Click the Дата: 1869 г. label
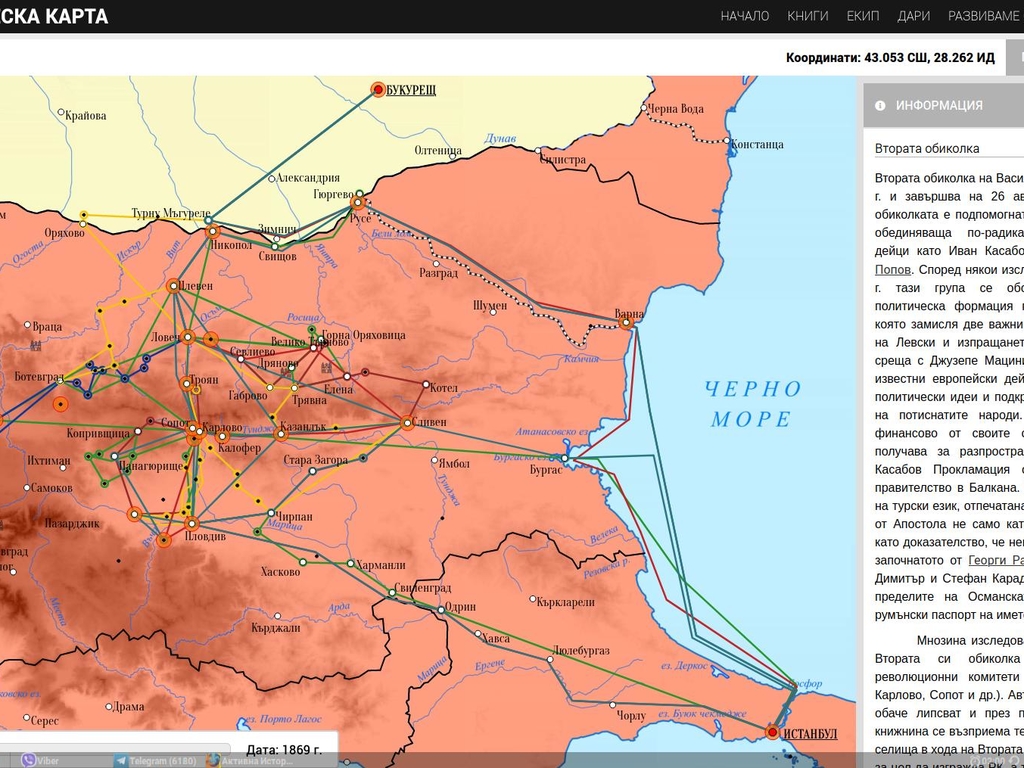The width and height of the screenshot is (1024, 768). [284, 749]
